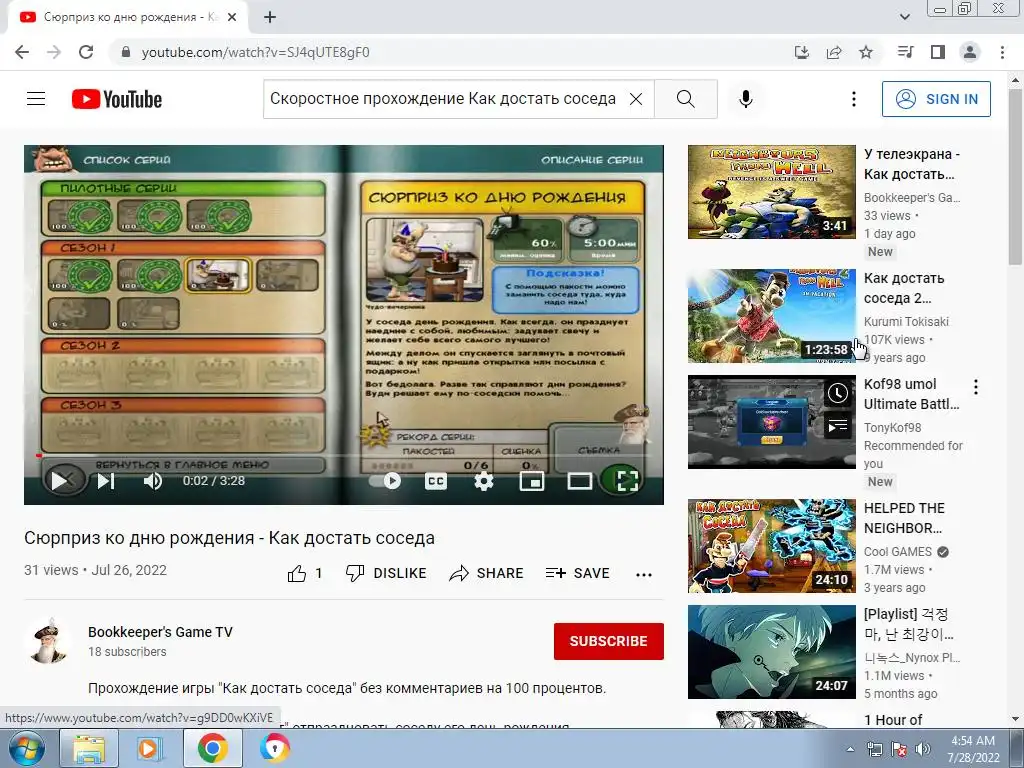
Task: Open the [Playlist] 24:07 video thumbnail
Action: pos(771,652)
